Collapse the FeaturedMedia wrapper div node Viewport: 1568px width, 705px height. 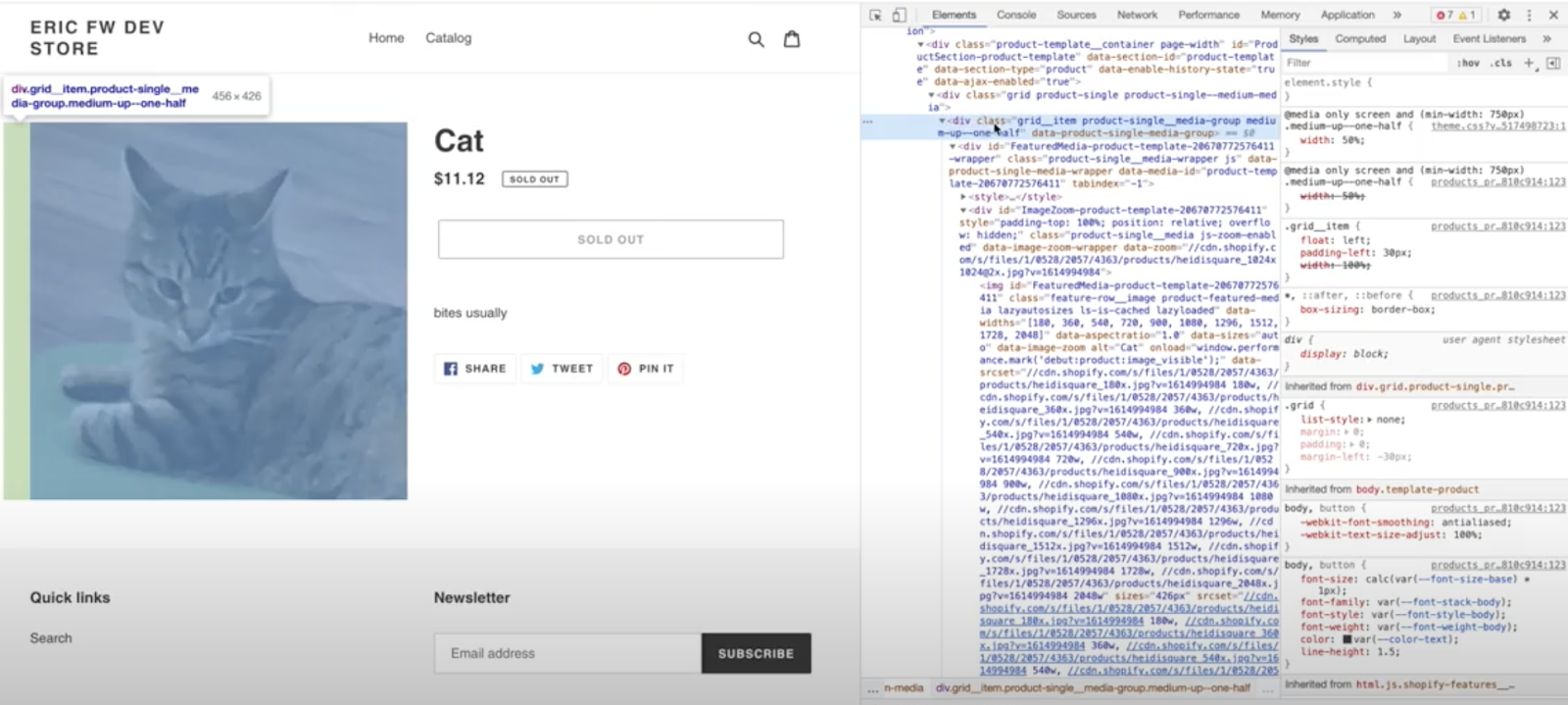pyautogui.click(x=953, y=147)
